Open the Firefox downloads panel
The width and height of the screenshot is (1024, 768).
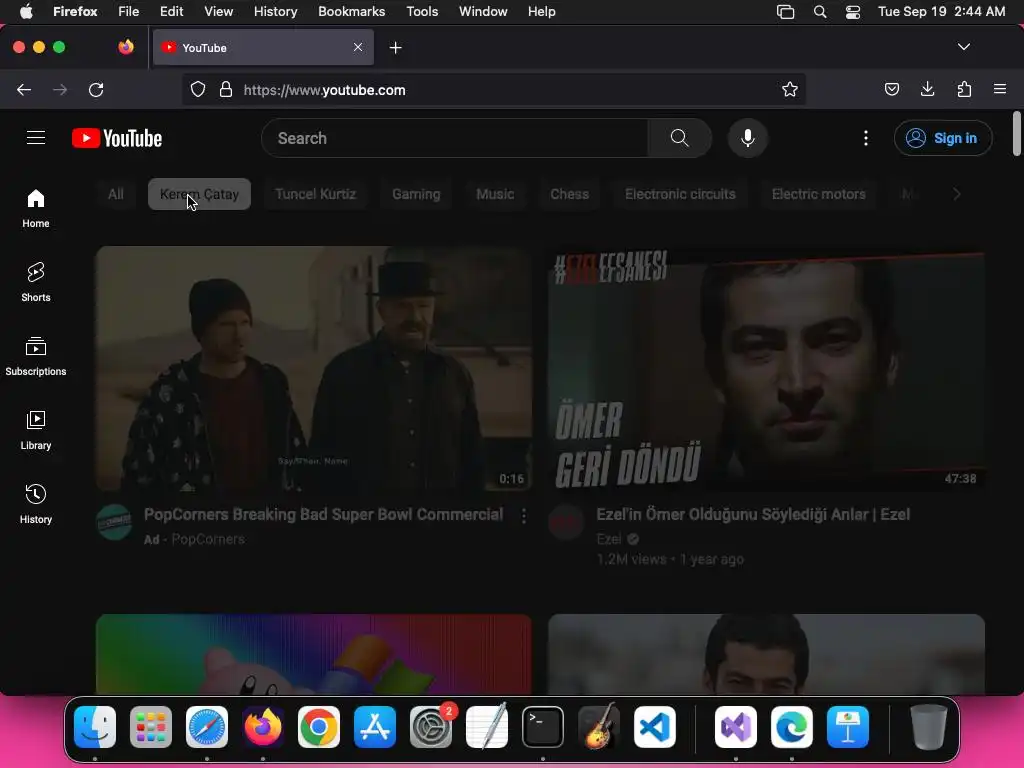927,89
